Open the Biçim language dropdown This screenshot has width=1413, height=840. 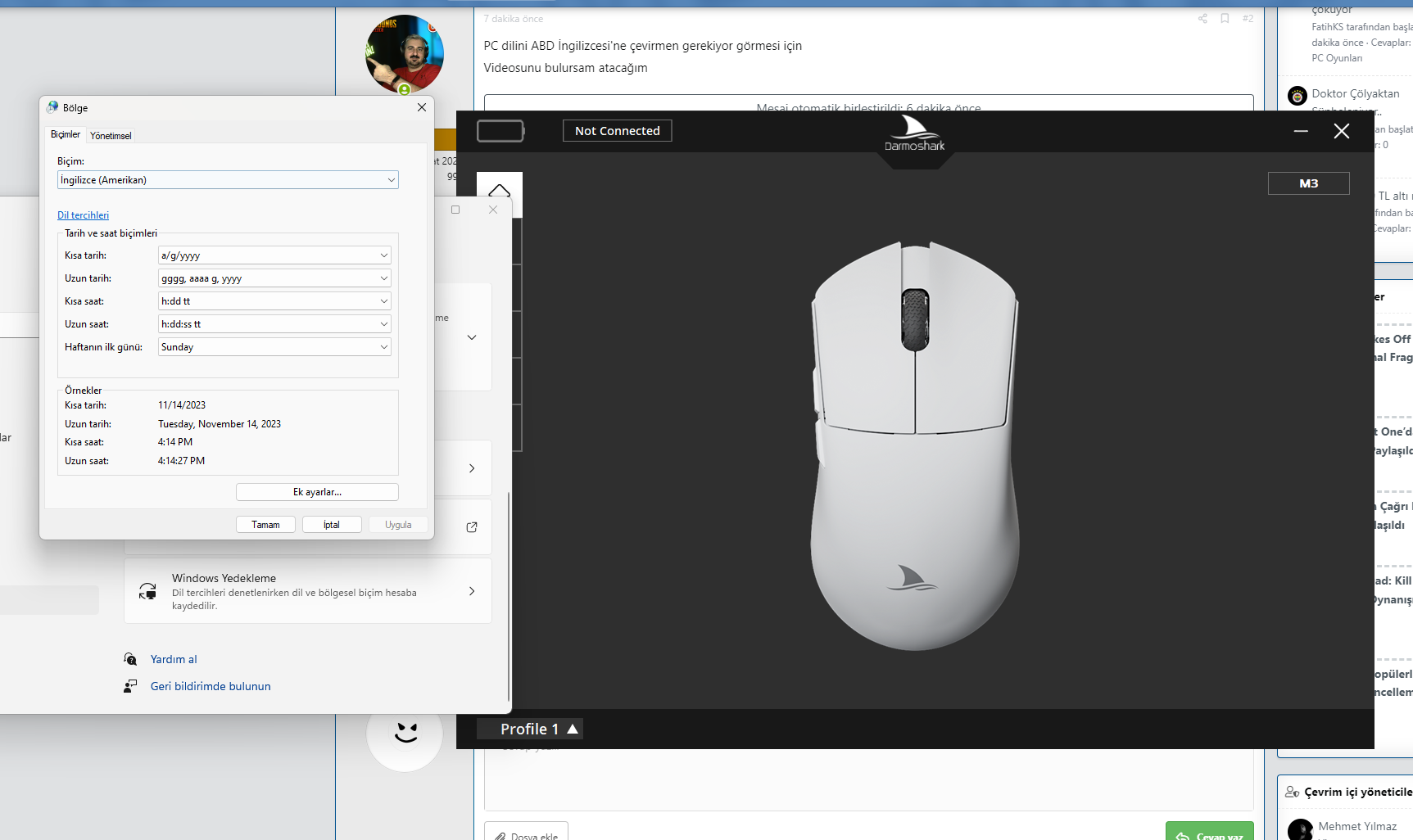(x=228, y=180)
